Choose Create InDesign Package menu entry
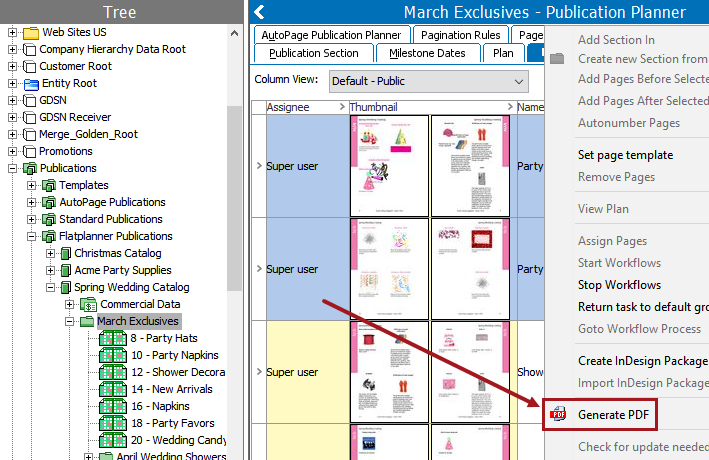Viewport: 709px width, 460px height. pyautogui.click(x=642, y=361)
